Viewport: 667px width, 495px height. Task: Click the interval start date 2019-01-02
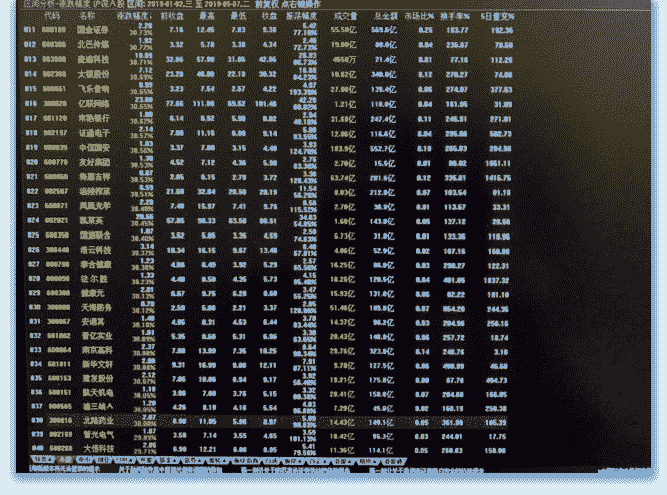[x=166, y=4]
